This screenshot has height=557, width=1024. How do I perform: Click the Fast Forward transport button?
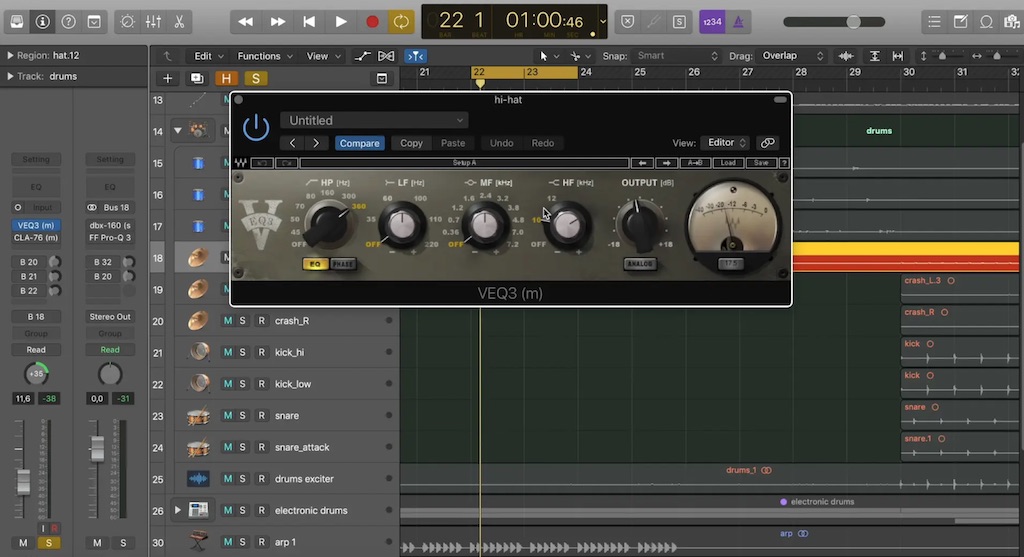[x=278, y=22]
